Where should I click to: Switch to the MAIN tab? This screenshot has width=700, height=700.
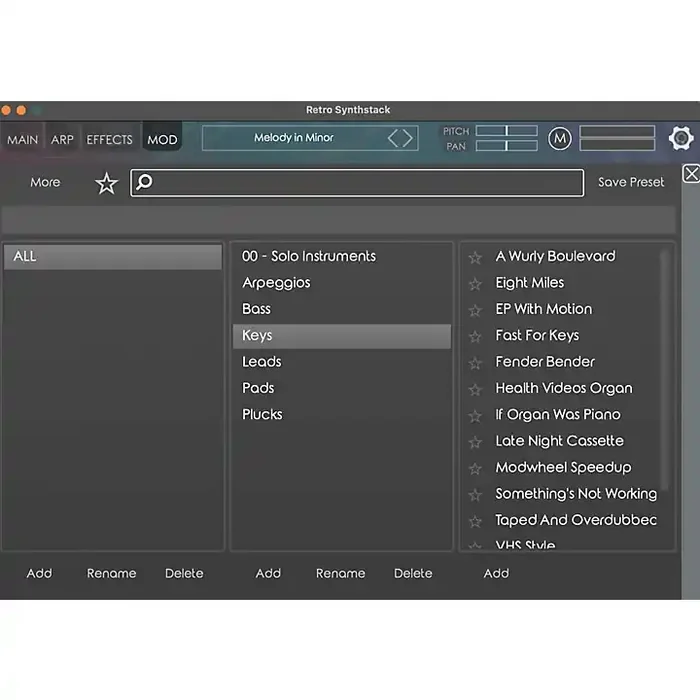22,140
